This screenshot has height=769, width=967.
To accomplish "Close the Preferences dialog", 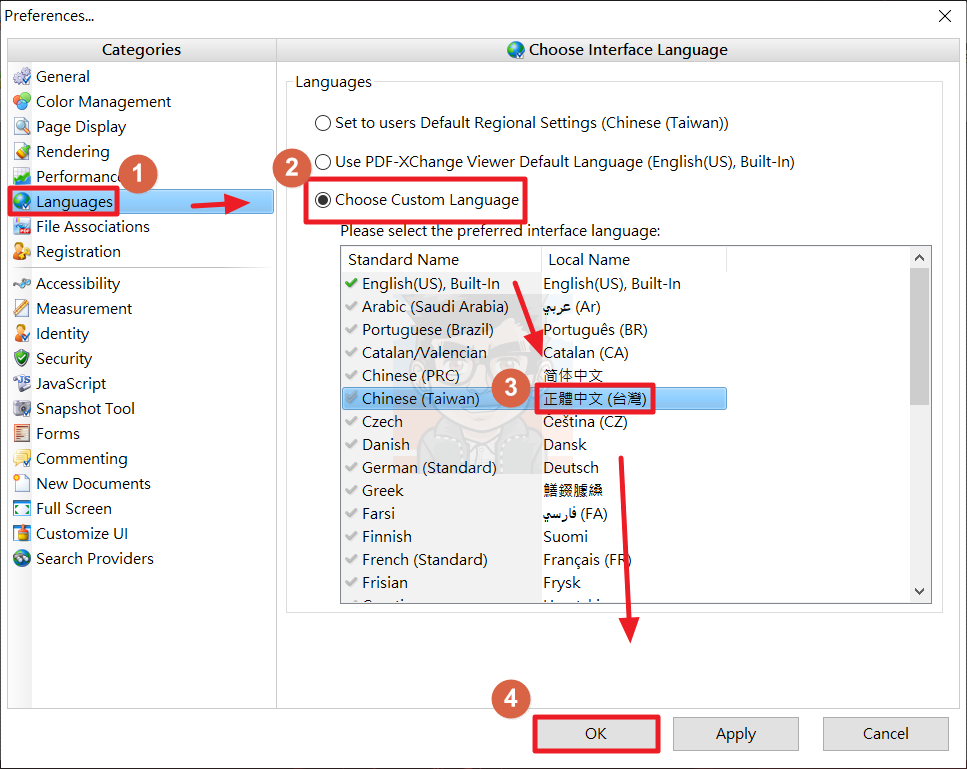I will pos(945,16).
